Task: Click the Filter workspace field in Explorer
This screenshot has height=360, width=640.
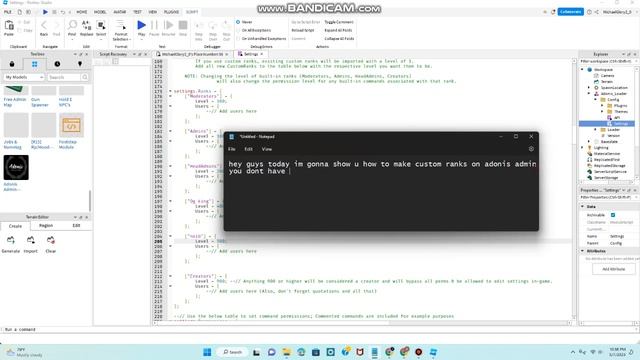Action: (x=606, y=61)
